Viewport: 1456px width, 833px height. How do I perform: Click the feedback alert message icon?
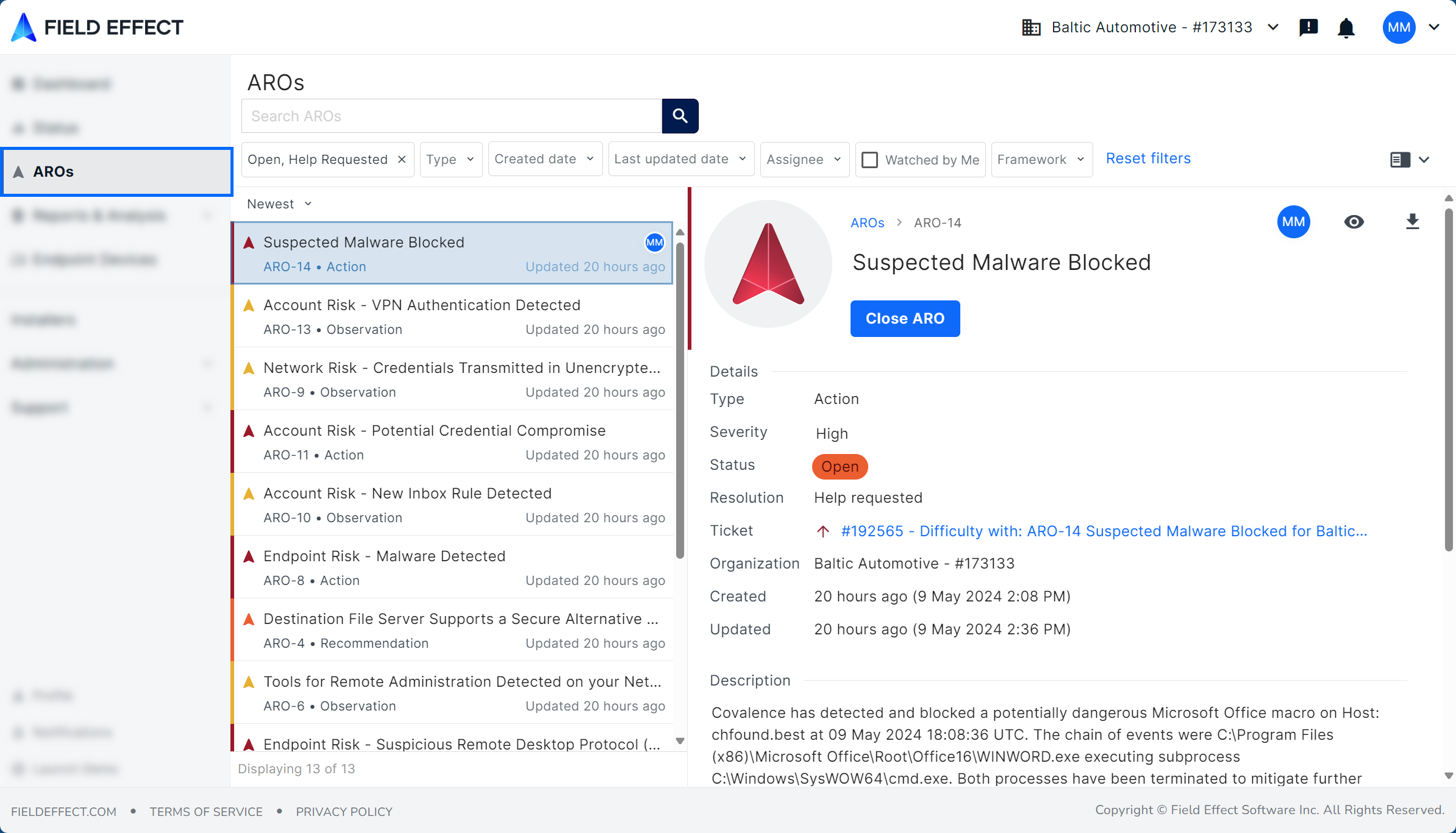1308,27
